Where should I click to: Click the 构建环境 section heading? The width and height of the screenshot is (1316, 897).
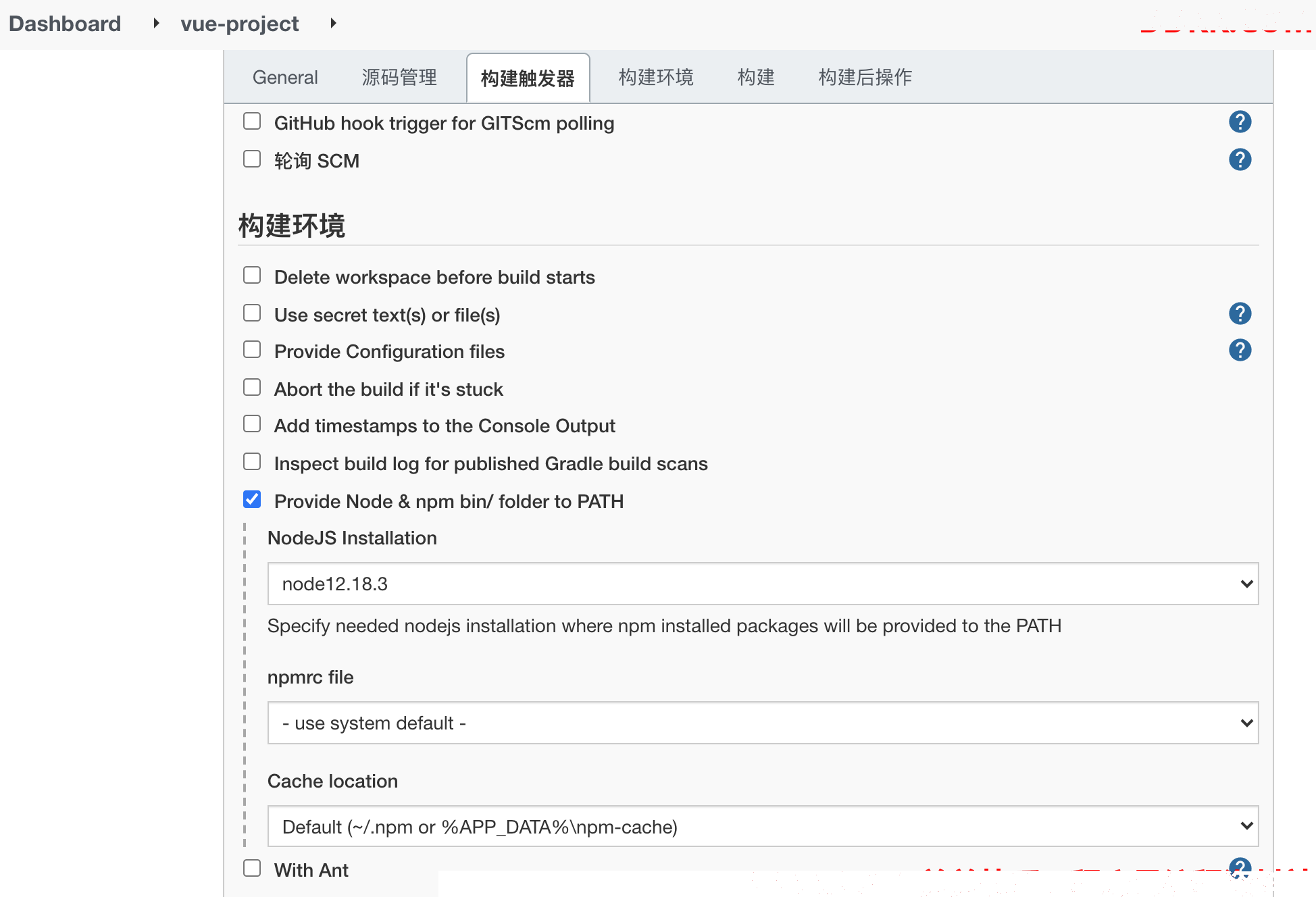[x=292, y=226]
